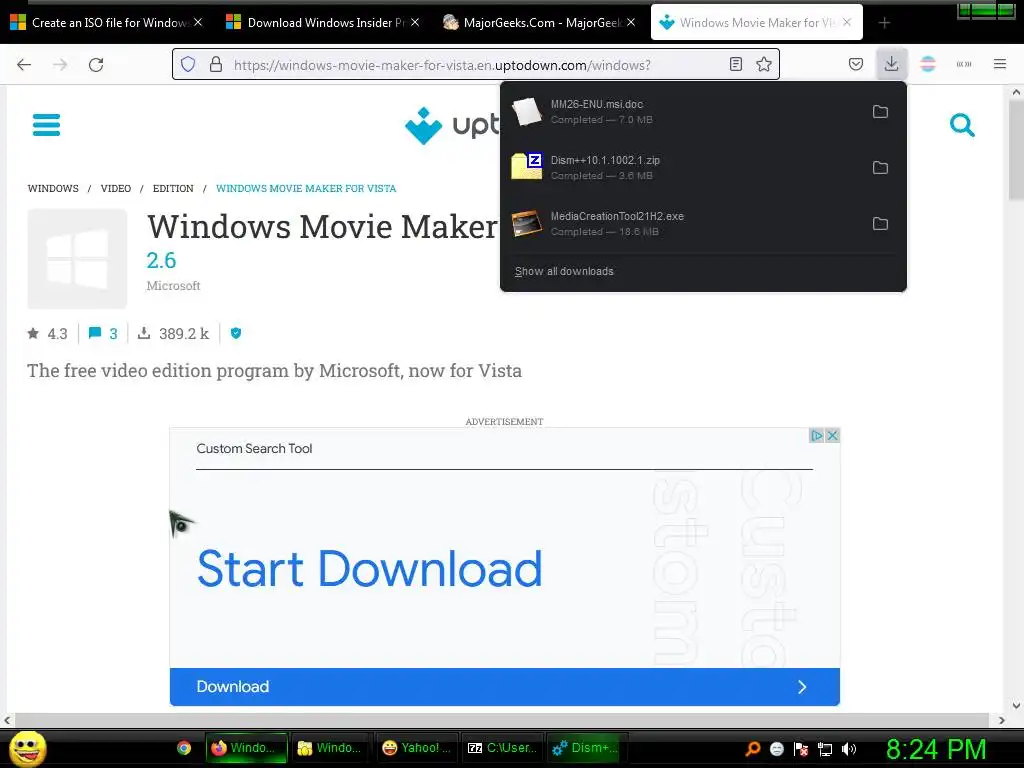Open the Dism++ taskbar window
Viewport: 1024px width, 768px height.
click(x=586, y=748)
